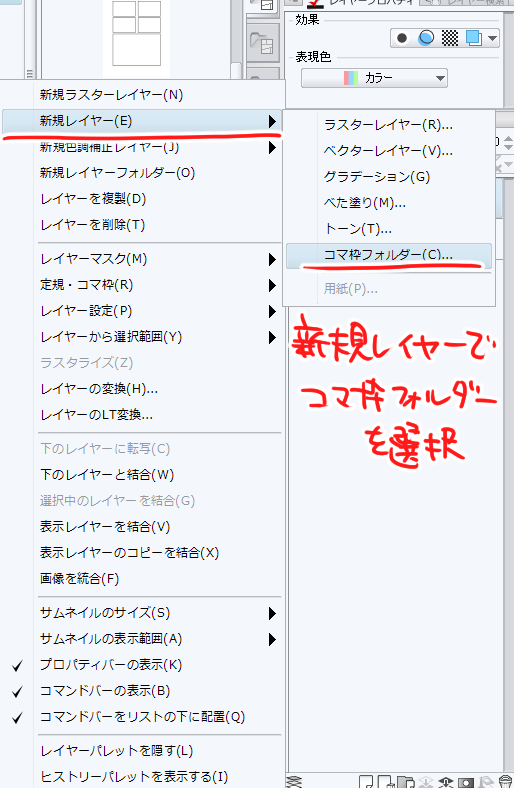This screenshot has width=514, height=788.
Task: Expand the レイヤーから選択範囲(Y) submenu
Action: click(x=144, y=337)
